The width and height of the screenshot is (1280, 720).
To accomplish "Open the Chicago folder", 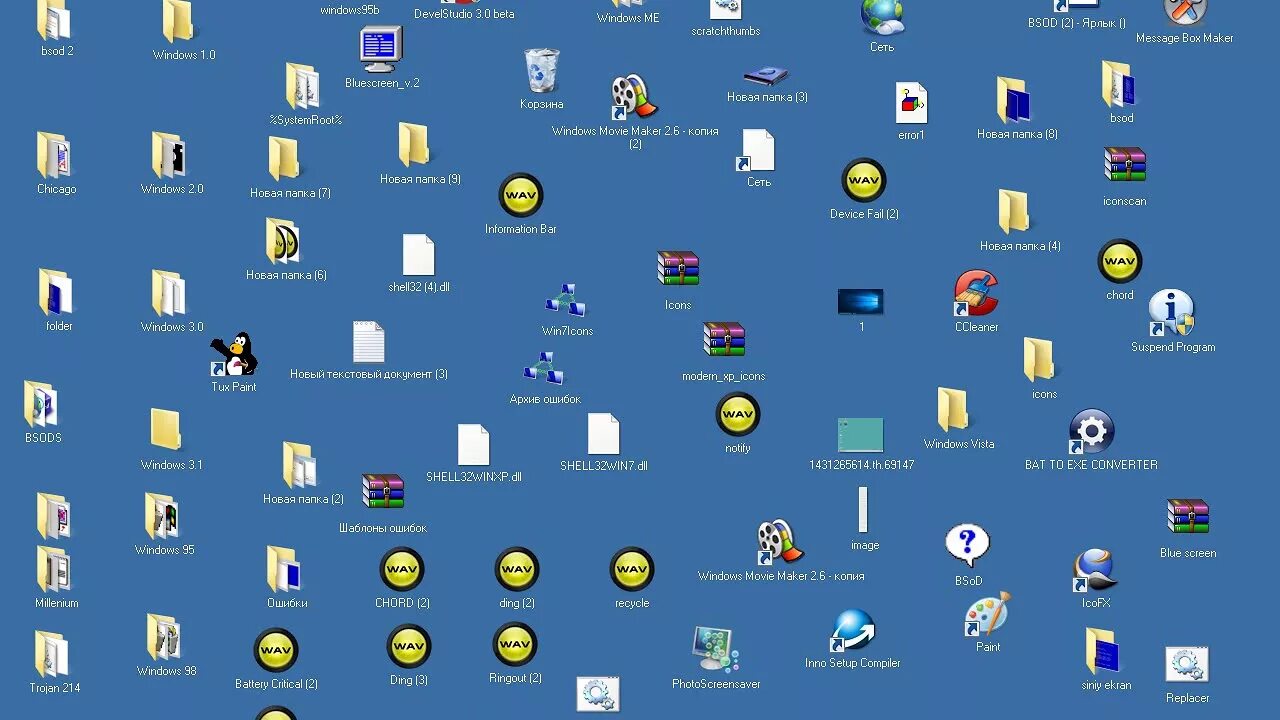I will (x=55, y=156).
